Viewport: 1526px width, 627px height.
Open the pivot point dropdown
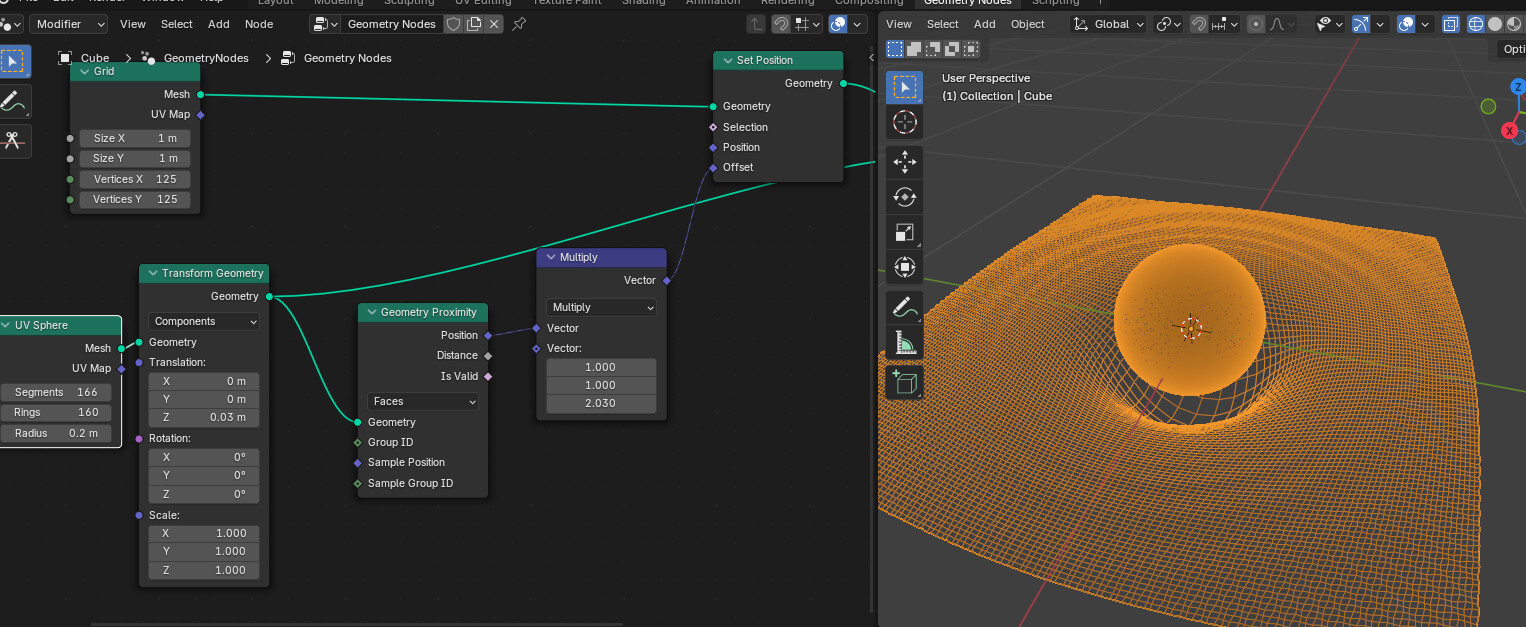click(1168, 24)
